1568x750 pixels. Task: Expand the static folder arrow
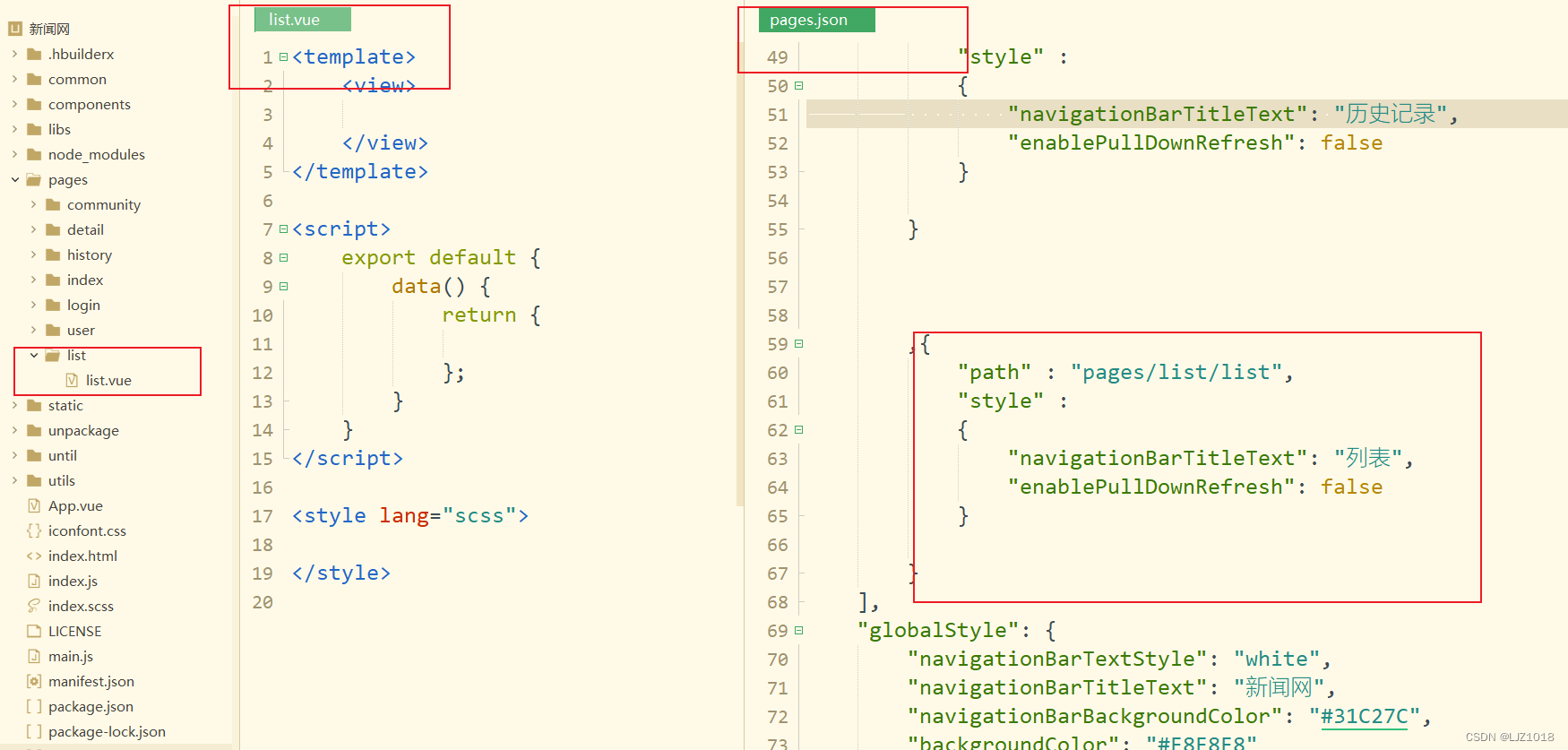click(14, 405)
